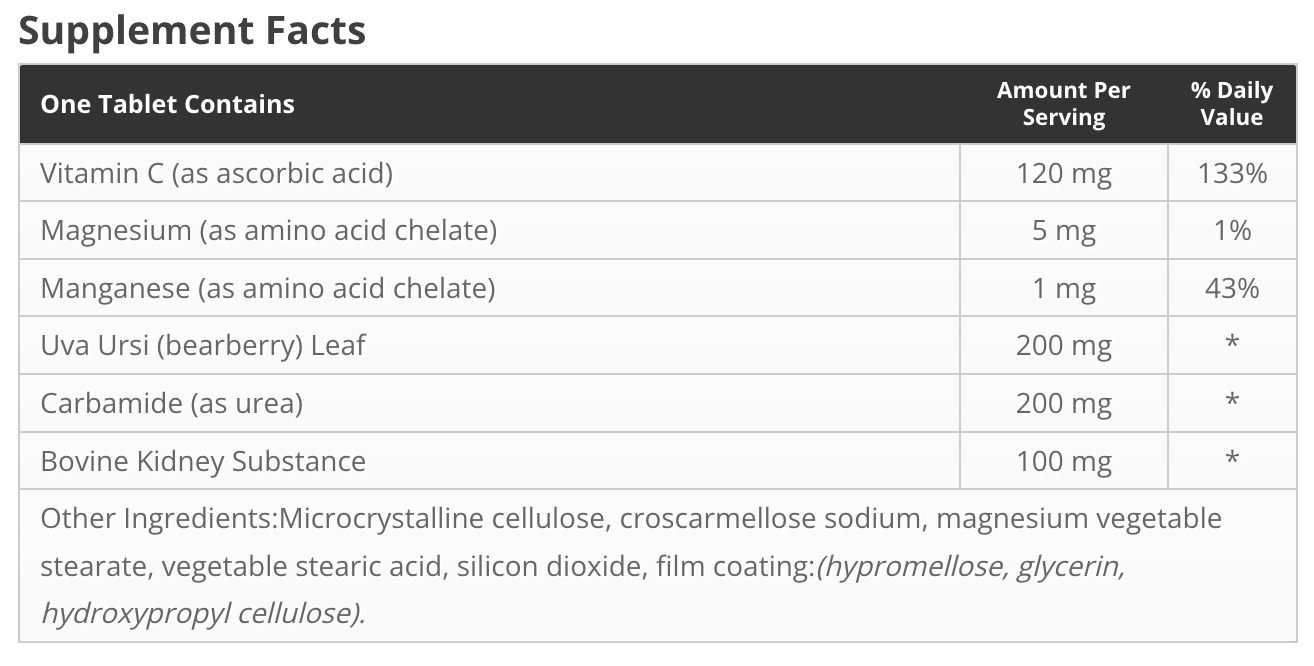1314x666 pixels.
Task: Select the 5 mg amount for Magnesium
Action: [1063, 232]
